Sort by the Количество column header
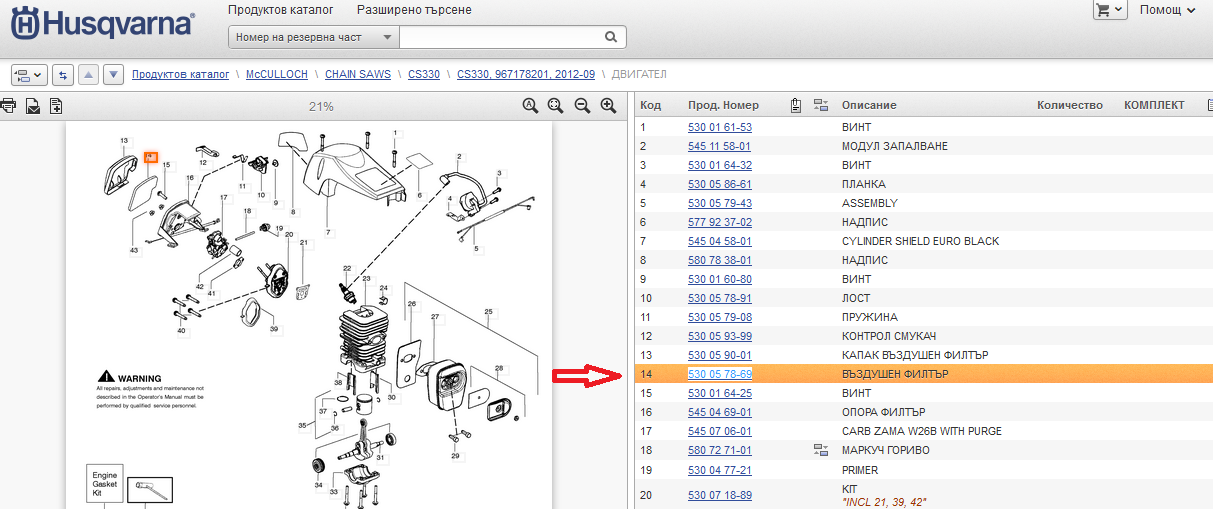The width and height of the screenshot is (1213, 509). tap(1070, 105)
